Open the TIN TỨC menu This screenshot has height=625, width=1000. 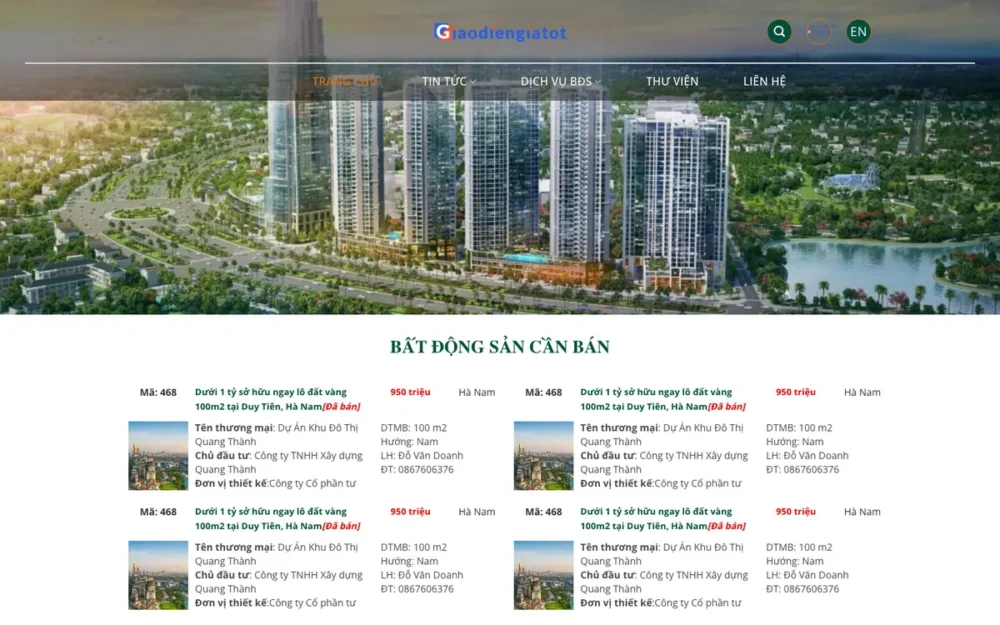point(444,82)
